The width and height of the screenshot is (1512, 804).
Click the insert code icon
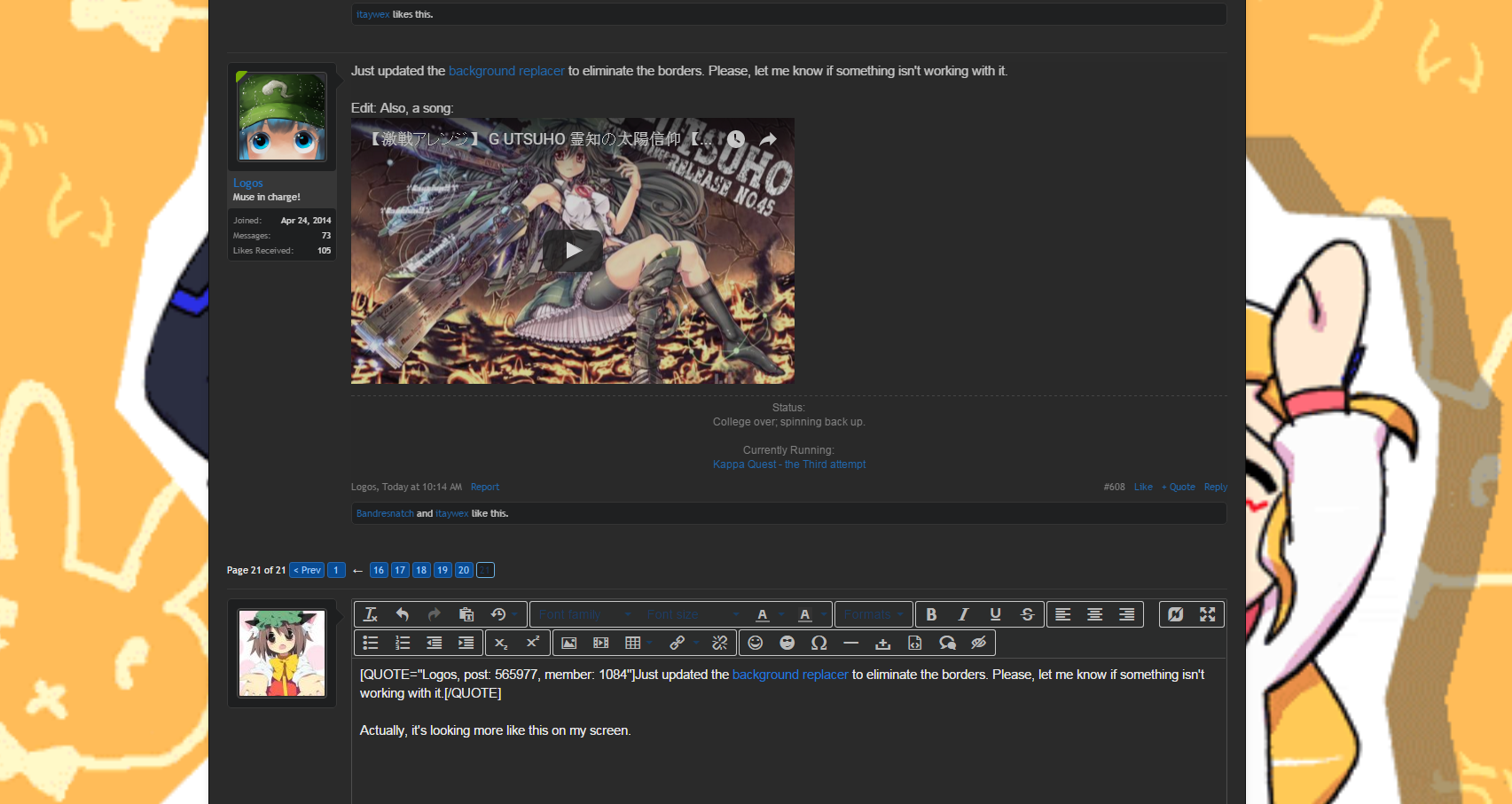click(915, 643)
